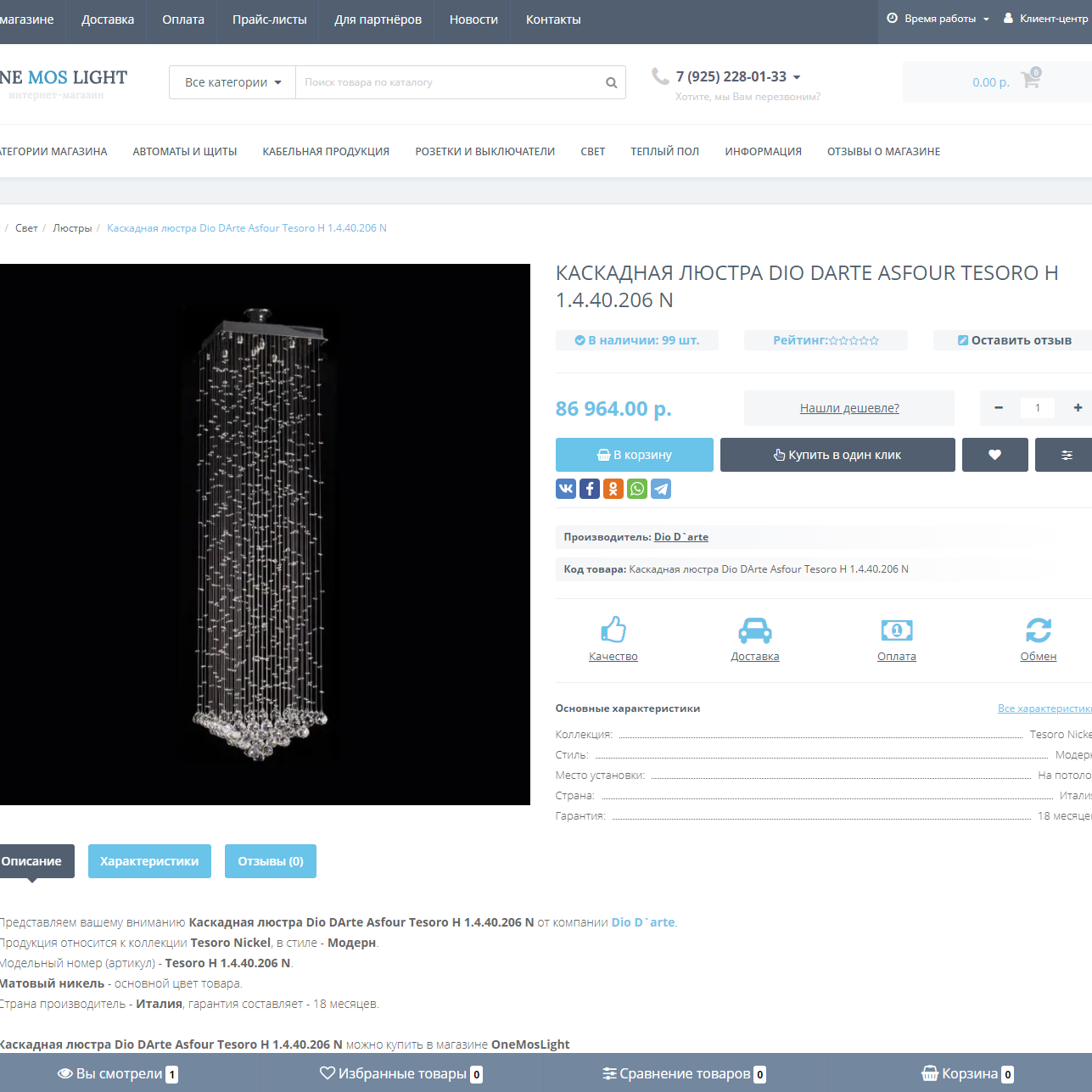Share via Telegram icon
This screenshot has width=1092, height=1092.
[x=661, y=489]
